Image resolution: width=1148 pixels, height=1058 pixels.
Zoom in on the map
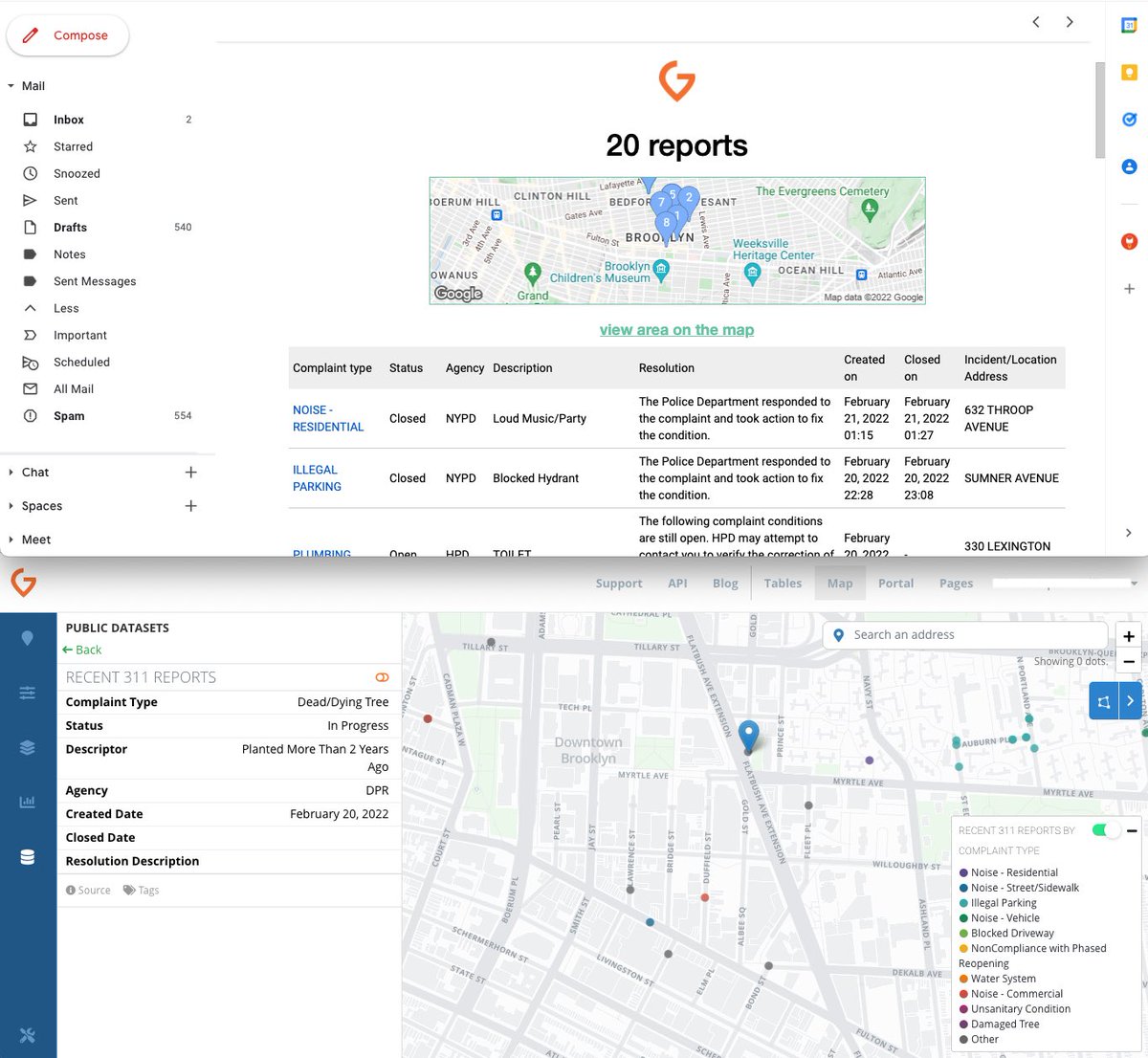click(1129, 636)
